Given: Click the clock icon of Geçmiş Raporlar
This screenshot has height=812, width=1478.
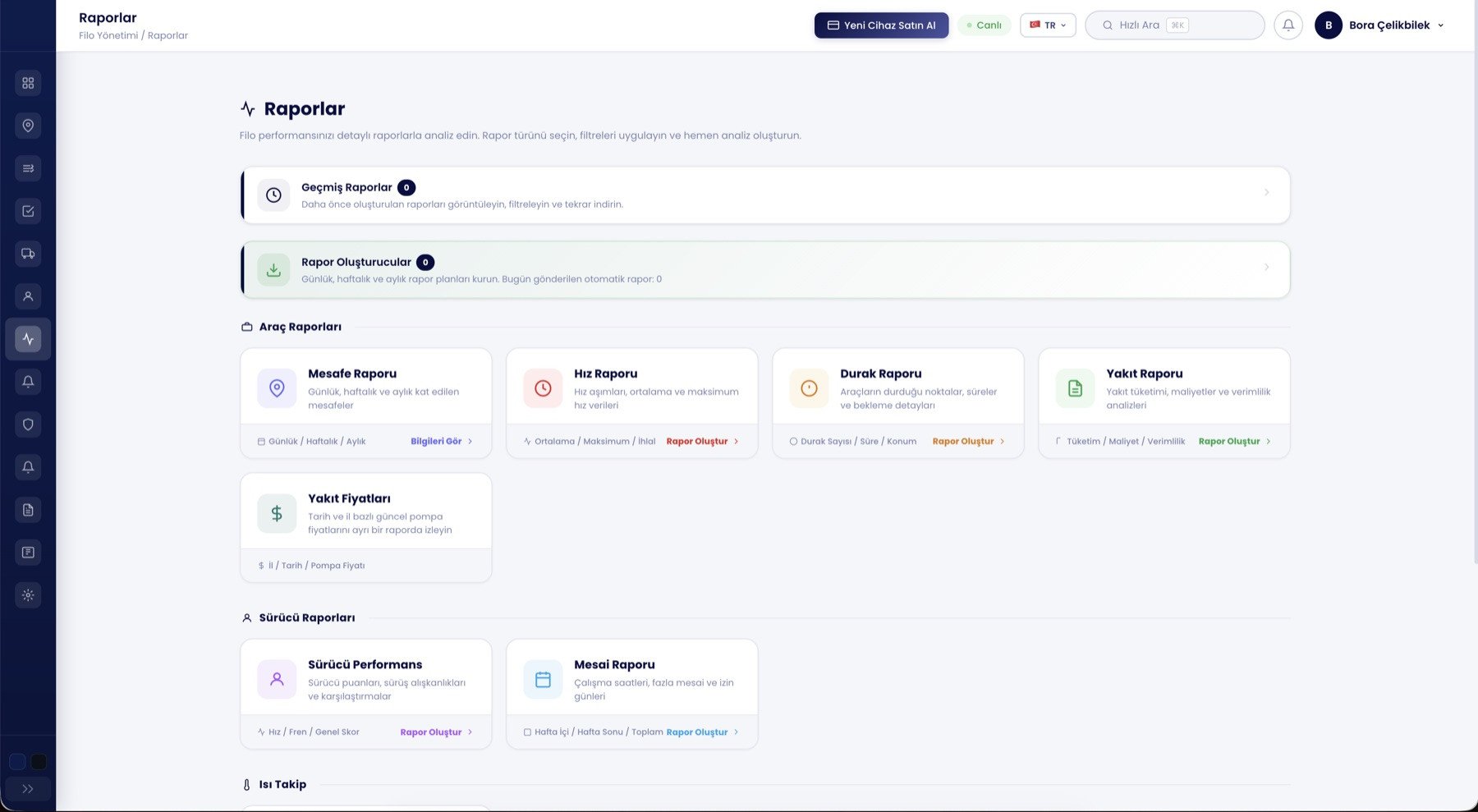Looking at the screenshot, I should coord(273,195).
